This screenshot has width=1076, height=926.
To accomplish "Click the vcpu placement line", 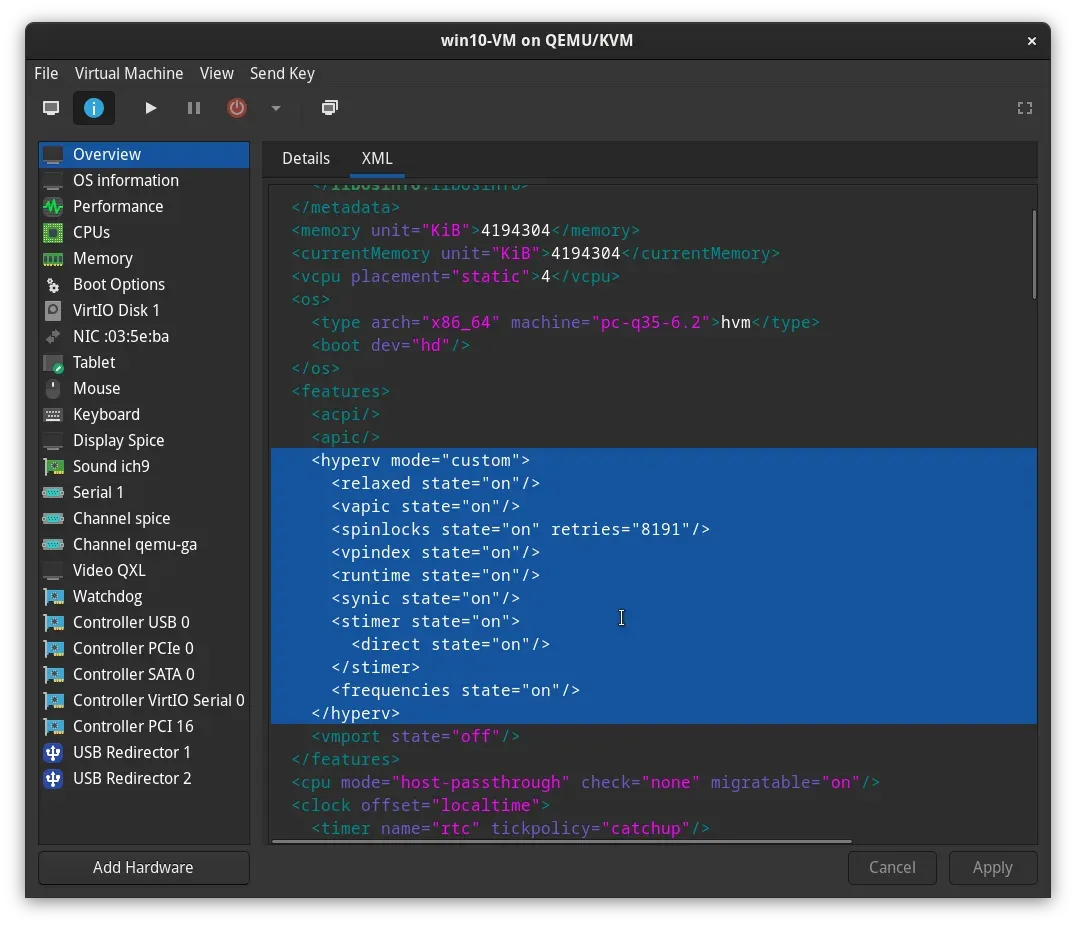I will click(x=455, y=277).
